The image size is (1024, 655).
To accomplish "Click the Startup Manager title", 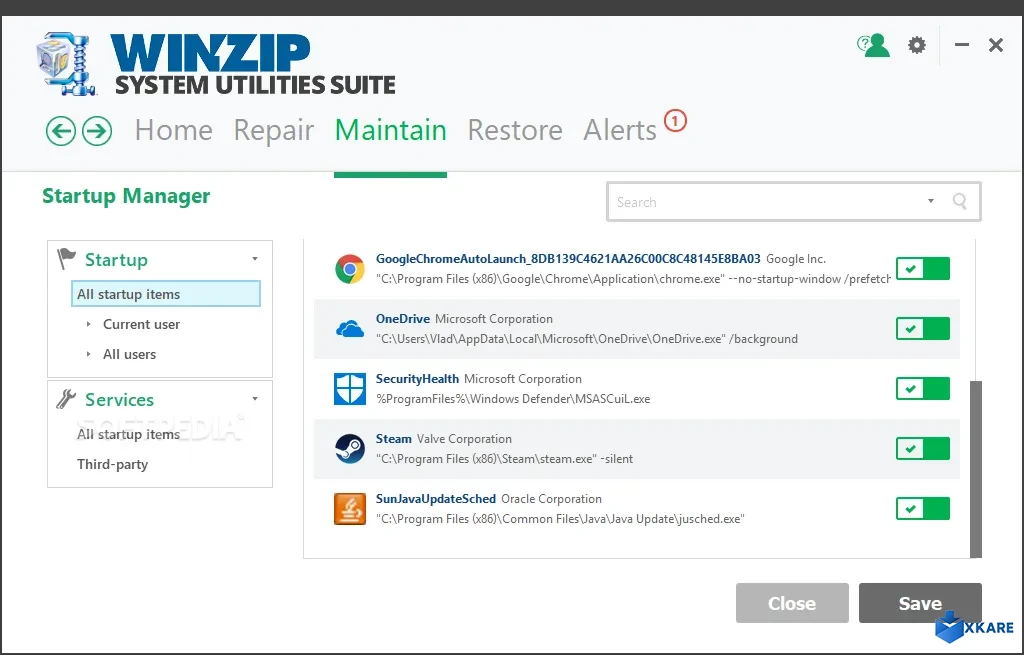I will click(126, 196).
